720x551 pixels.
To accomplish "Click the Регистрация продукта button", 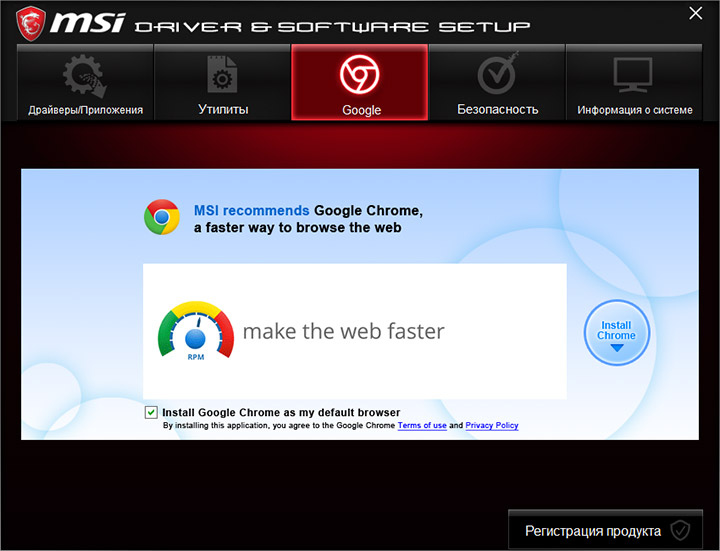I will pos(605,531).
